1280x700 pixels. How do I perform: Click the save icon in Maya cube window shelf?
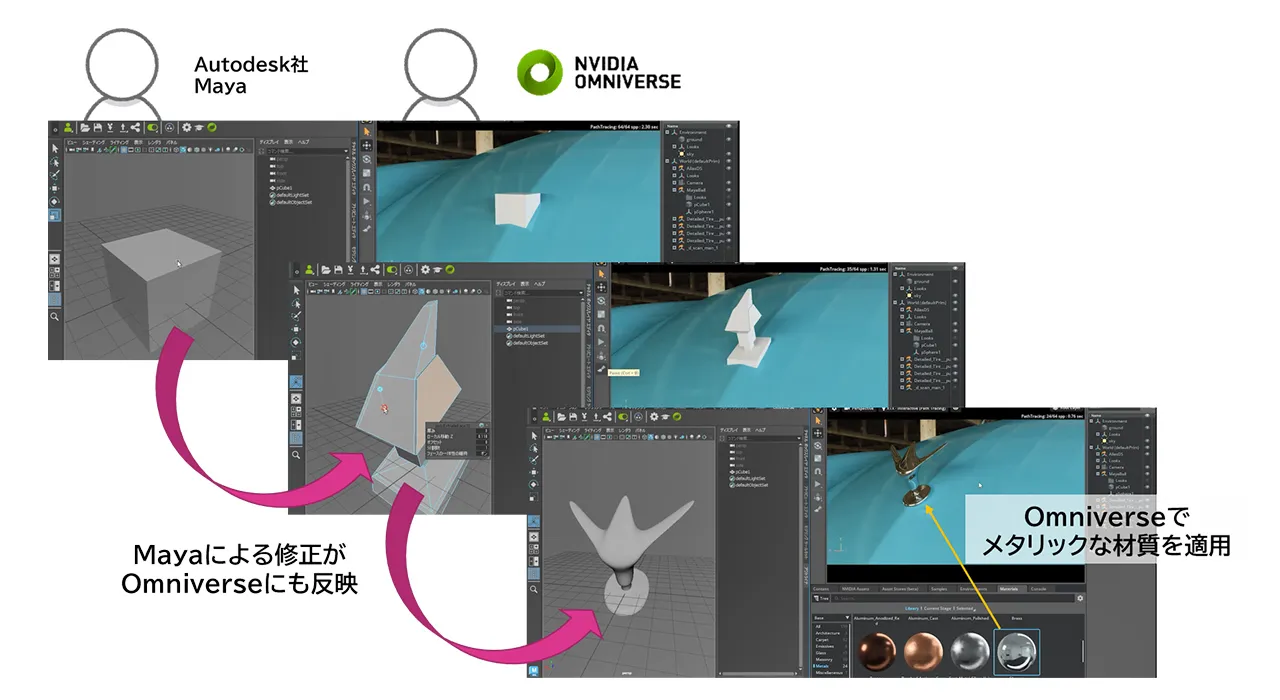coord(97,128)
